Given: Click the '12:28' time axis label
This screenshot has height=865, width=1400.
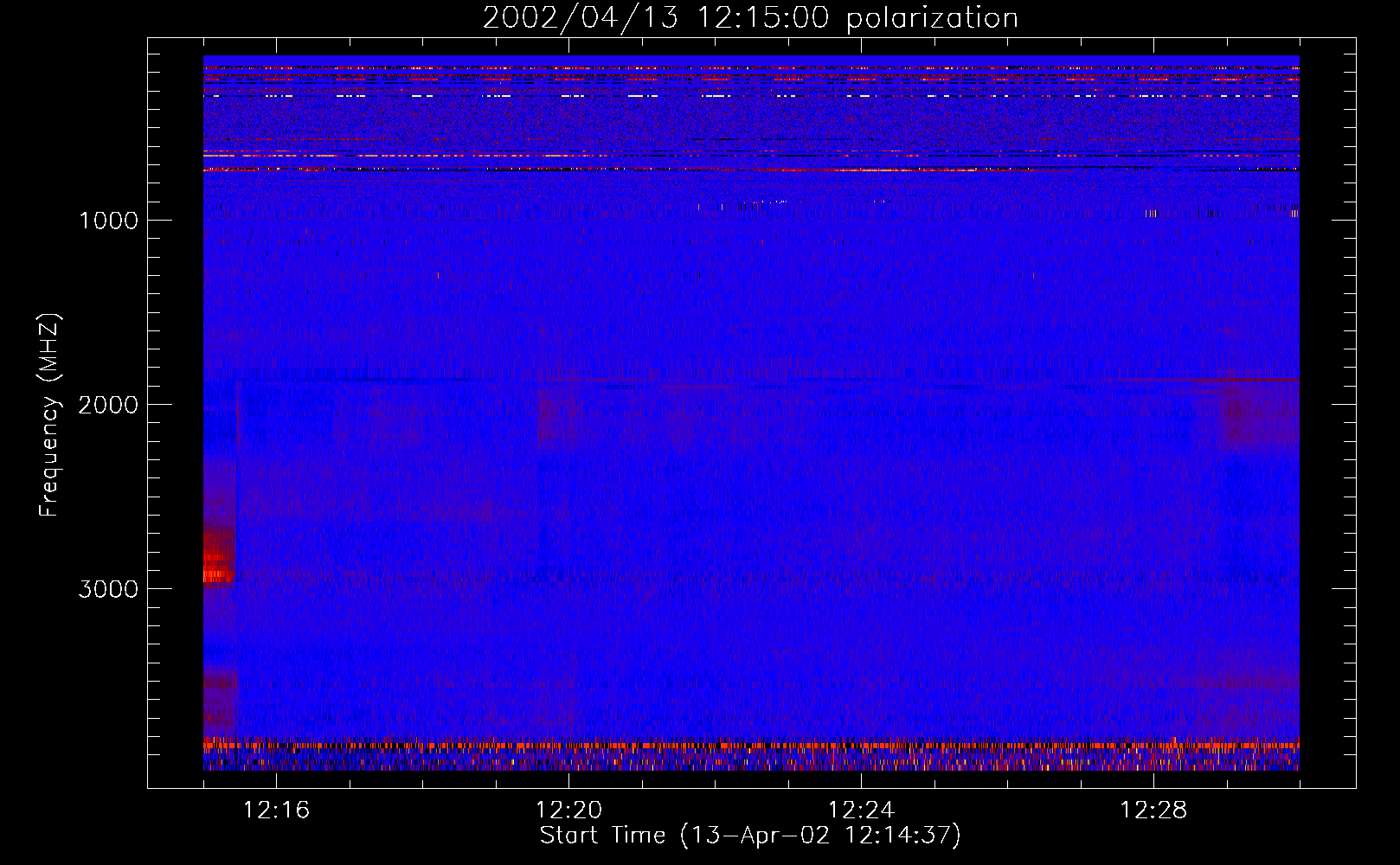Looking at the screenshot, I should pyautogui.click(x=1153, y=811).
